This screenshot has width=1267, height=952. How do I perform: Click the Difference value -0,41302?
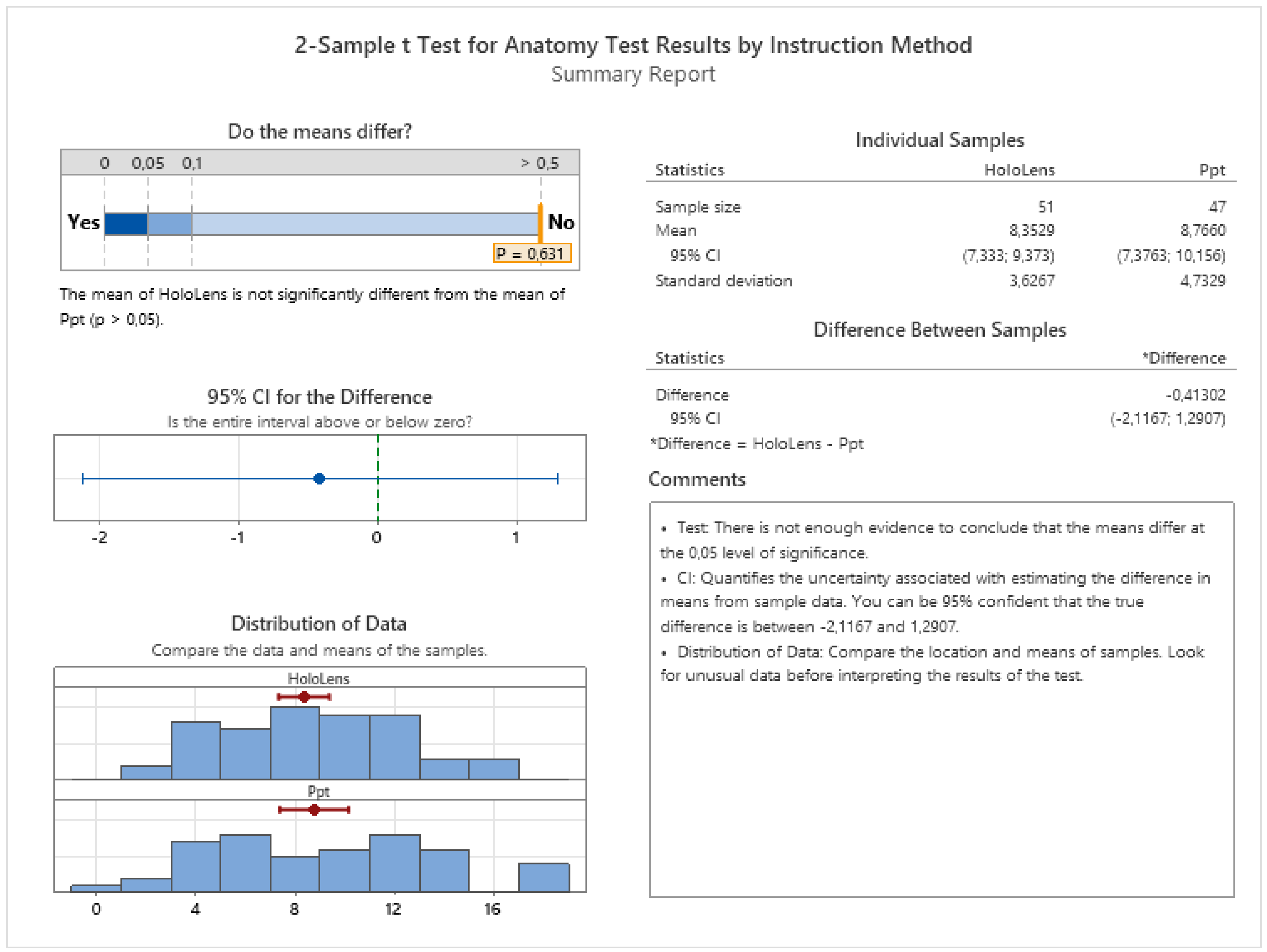pos(1195,395)
